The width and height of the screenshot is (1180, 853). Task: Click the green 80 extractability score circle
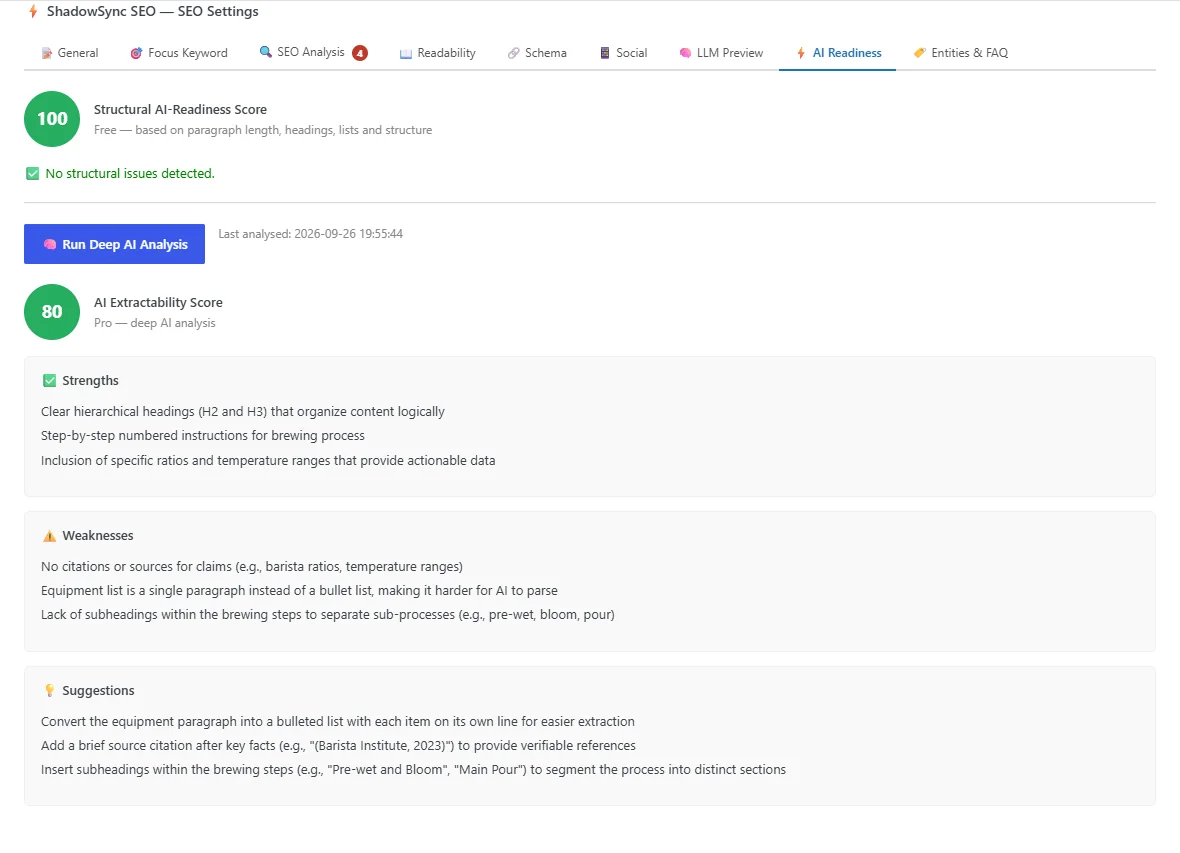click(52, 312)
